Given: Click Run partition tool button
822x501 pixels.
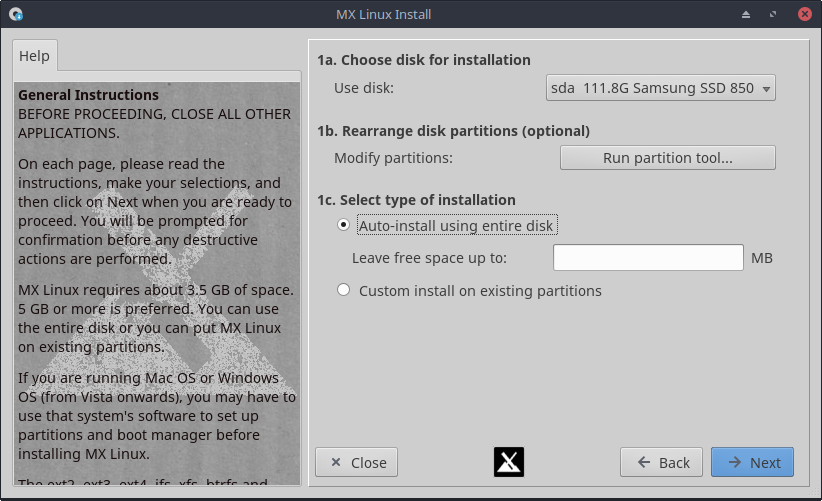Looking at the screenshot, I should pyautogui.click(x=667, y=158).
